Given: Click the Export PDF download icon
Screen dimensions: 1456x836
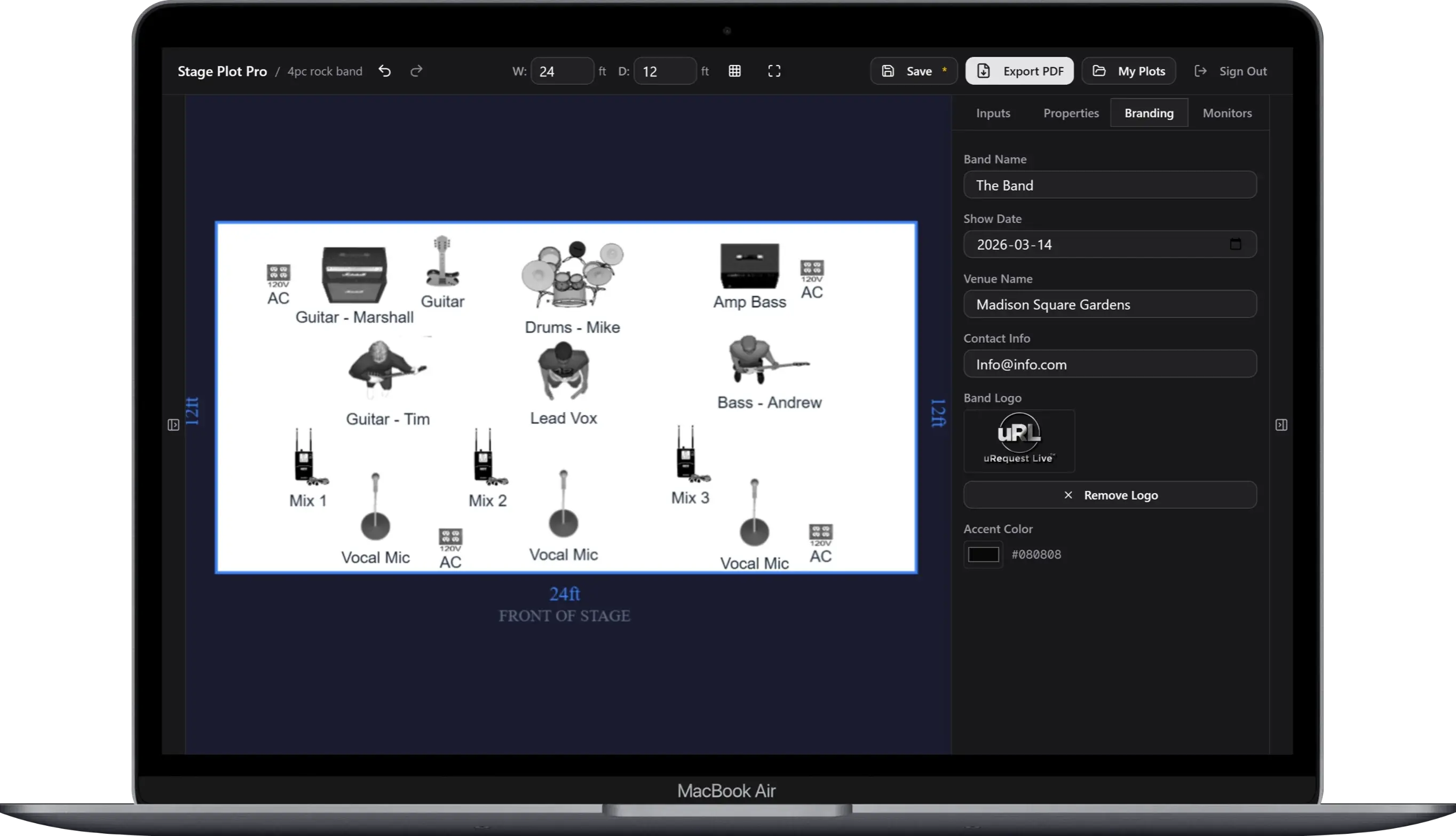Looking at the screenshot, I should [984, 70].
